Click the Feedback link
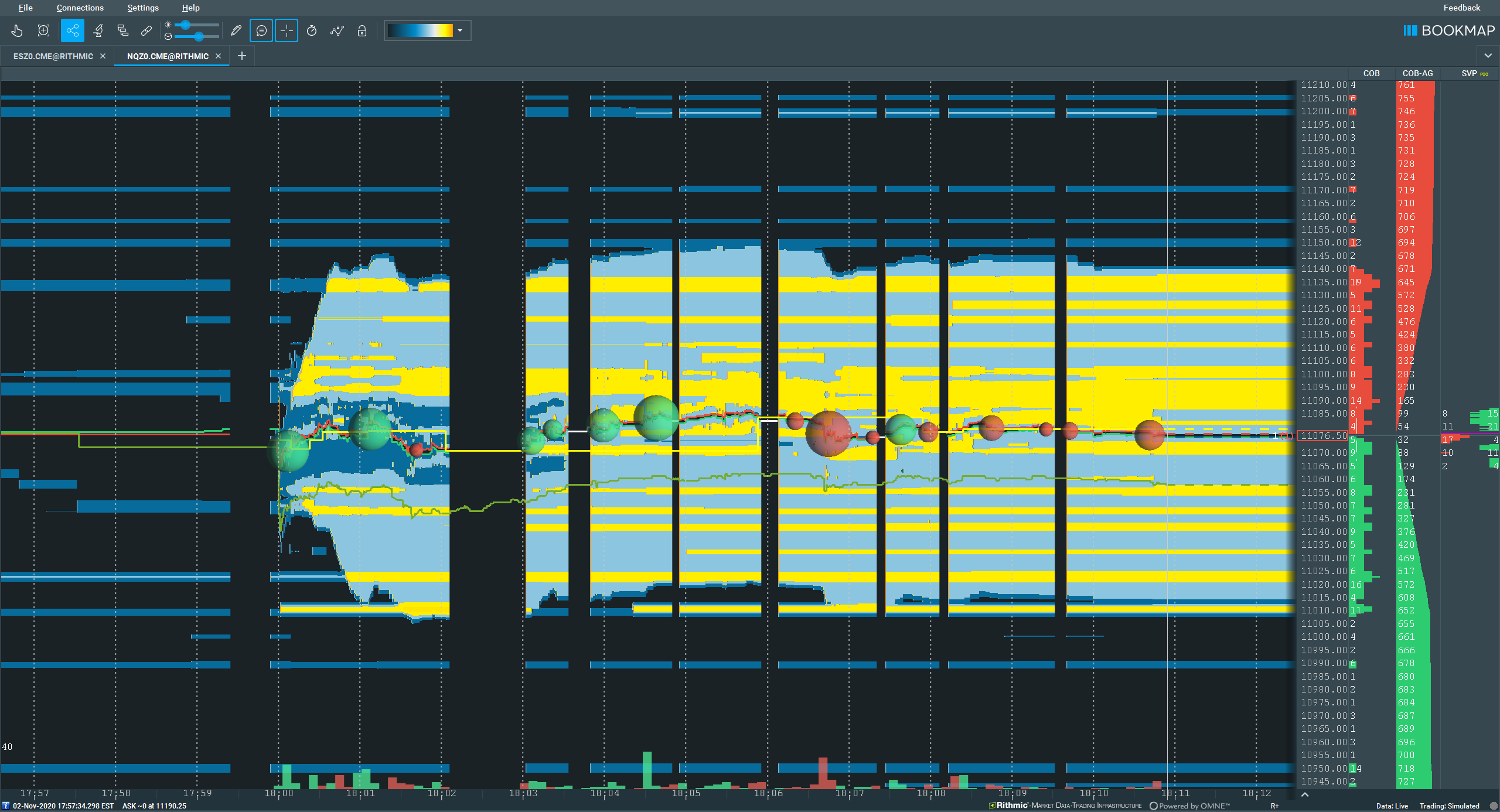Screen dimensions: 1500x812 pyautogui.click(x=1461, y=8)
